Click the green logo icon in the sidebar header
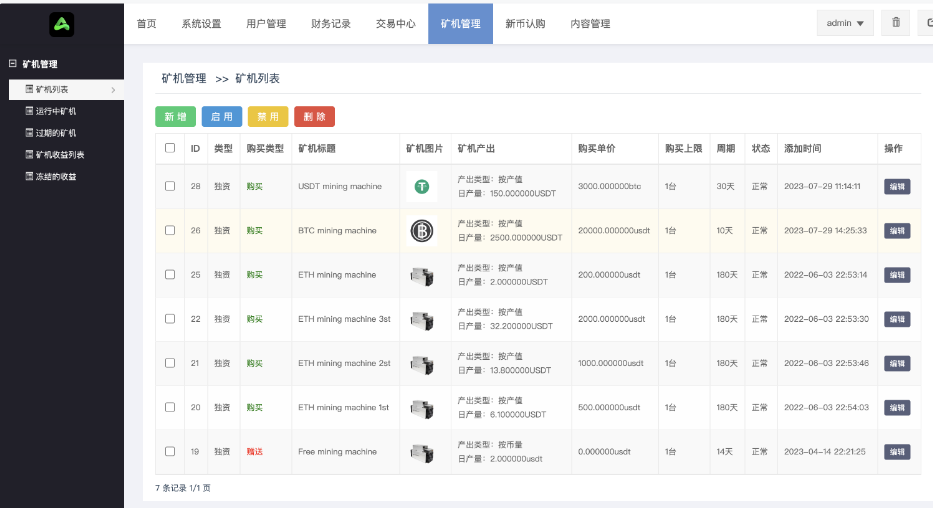933x508 pixels. [62, 23]
